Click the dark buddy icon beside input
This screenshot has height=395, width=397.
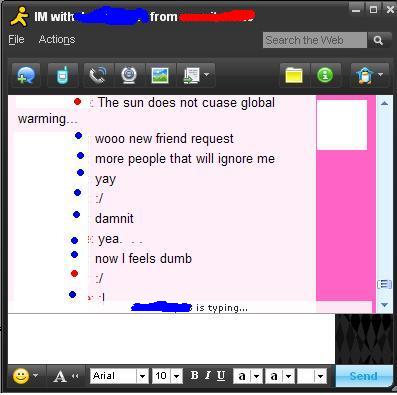(x=364, y=339)
